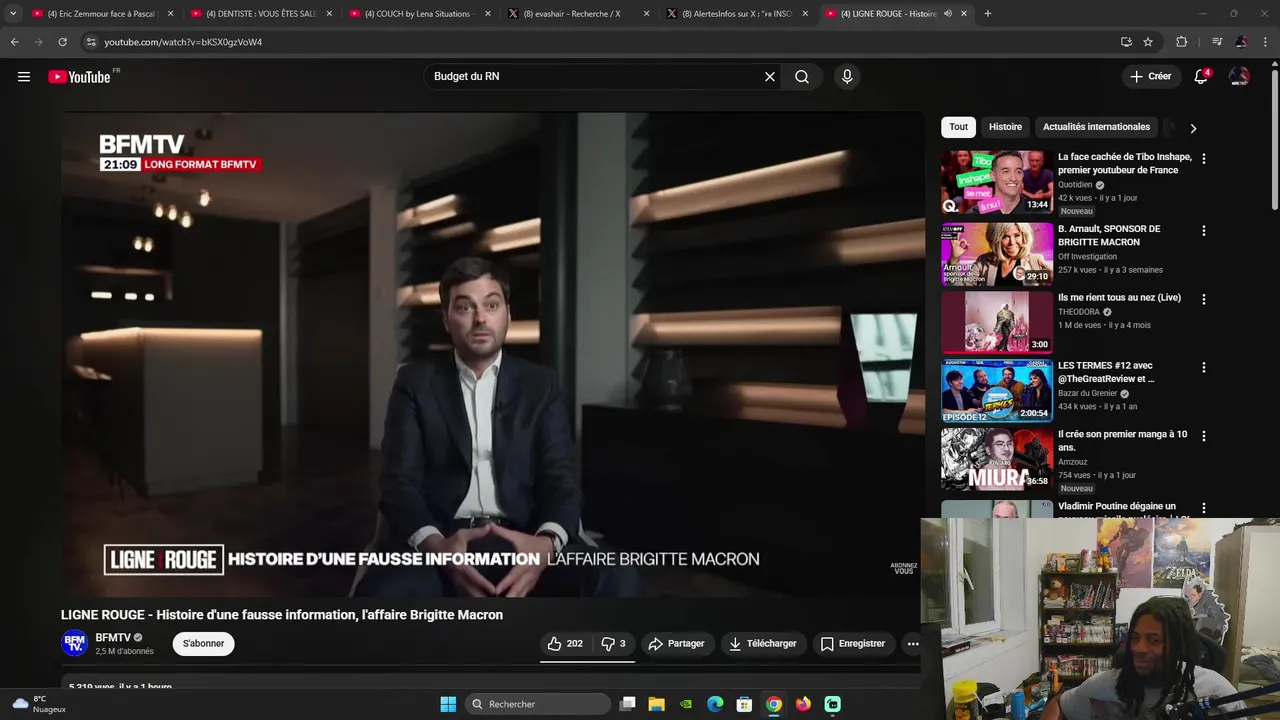
Task: Go to the YouTube home logo
Action: tap(79, 77)
